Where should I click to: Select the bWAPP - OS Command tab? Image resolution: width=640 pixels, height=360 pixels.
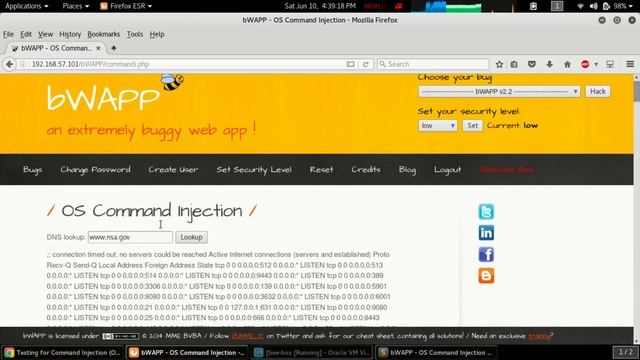[56, 48]
